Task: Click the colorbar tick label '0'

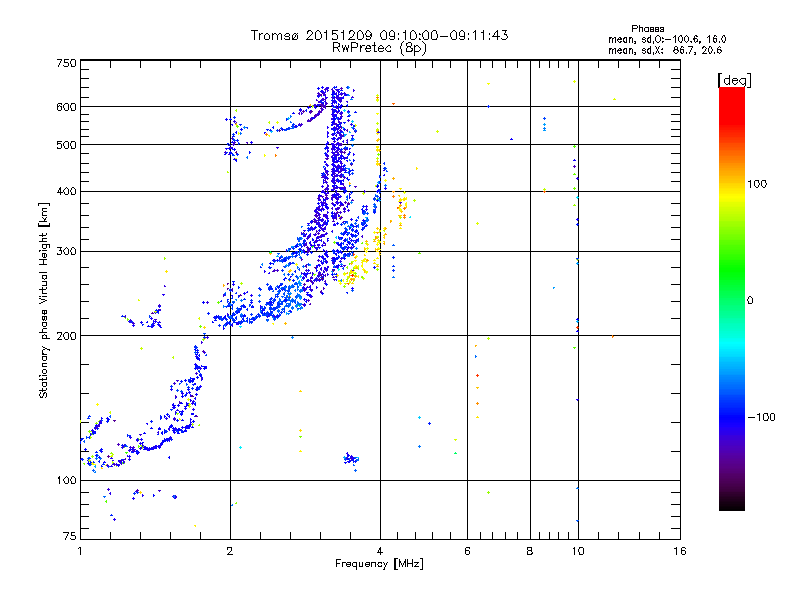Action: pyautogui.click(x=750, y=300)
